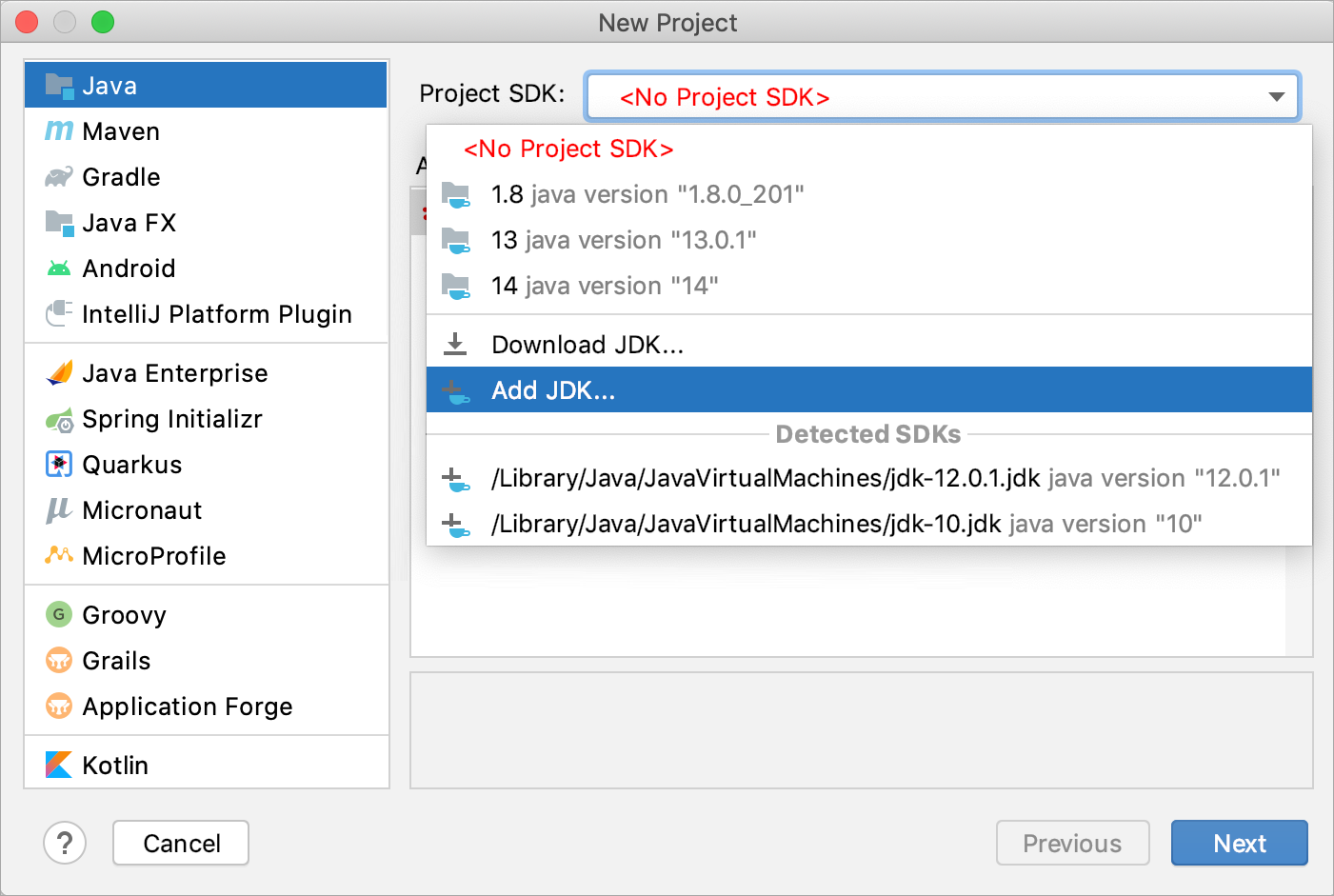Click the Maven 'm' icon

[59, 130]
